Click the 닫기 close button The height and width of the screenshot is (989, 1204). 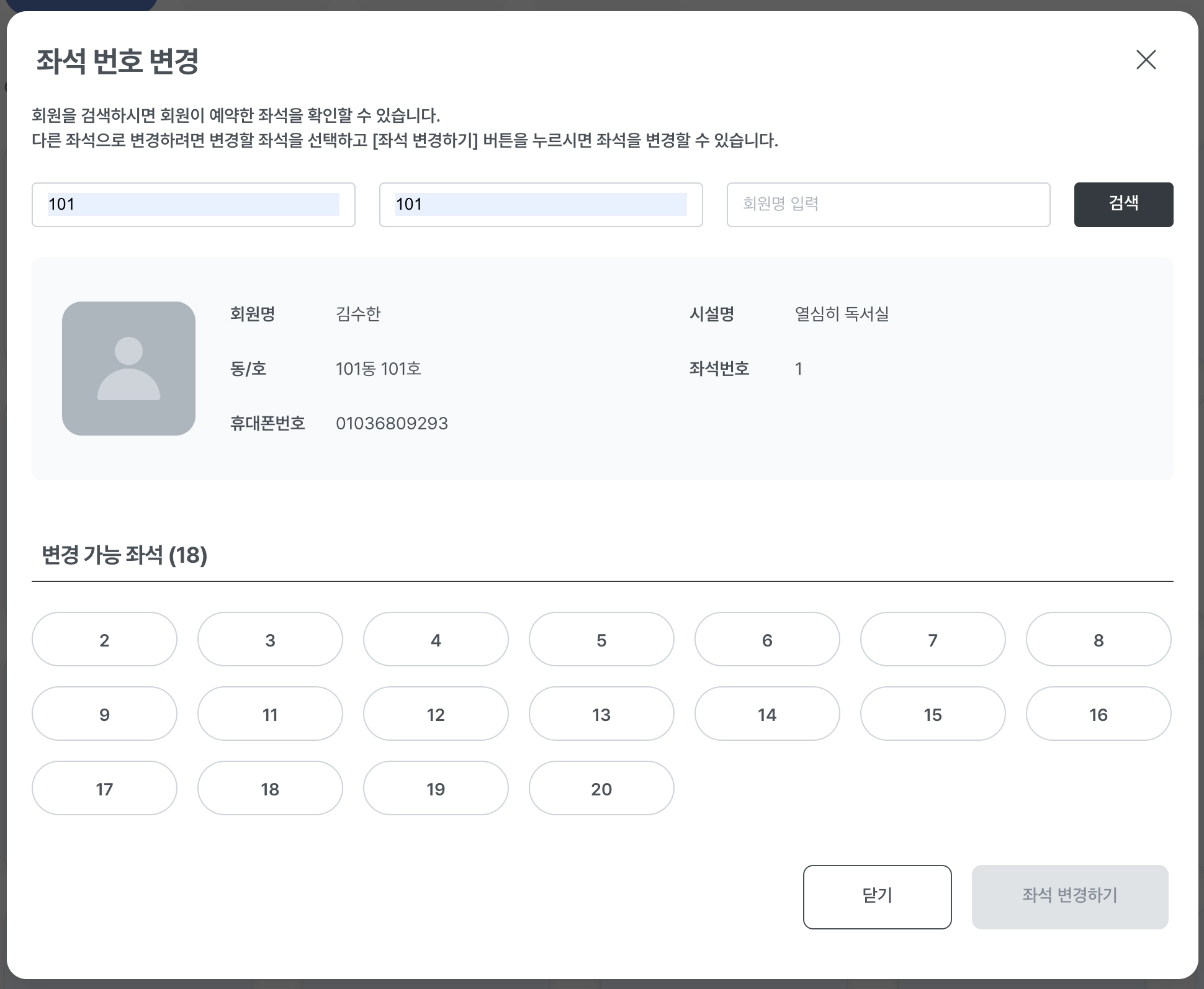pyautogui.click(x=877, y=897)
